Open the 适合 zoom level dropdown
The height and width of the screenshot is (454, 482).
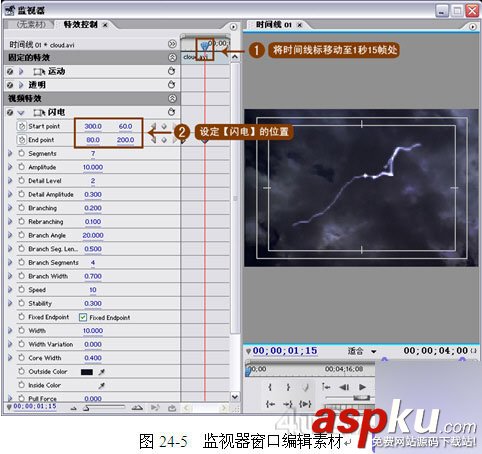click(x=374, y=351)
